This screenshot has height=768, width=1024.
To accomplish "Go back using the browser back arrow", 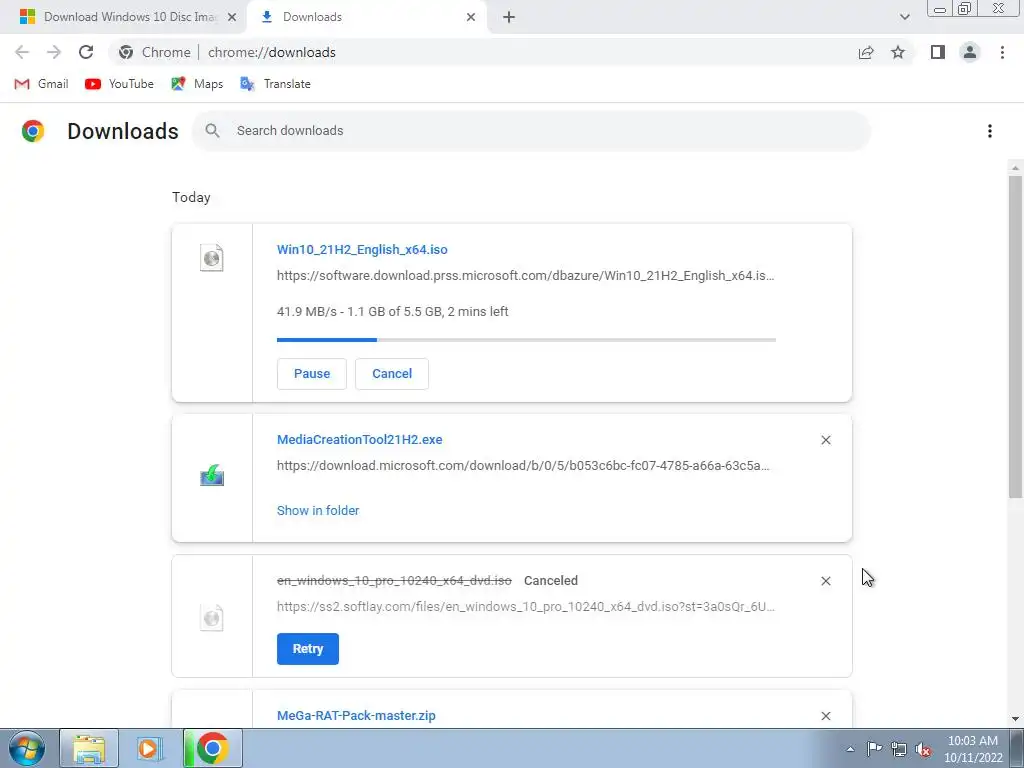I will click(22, 52).
